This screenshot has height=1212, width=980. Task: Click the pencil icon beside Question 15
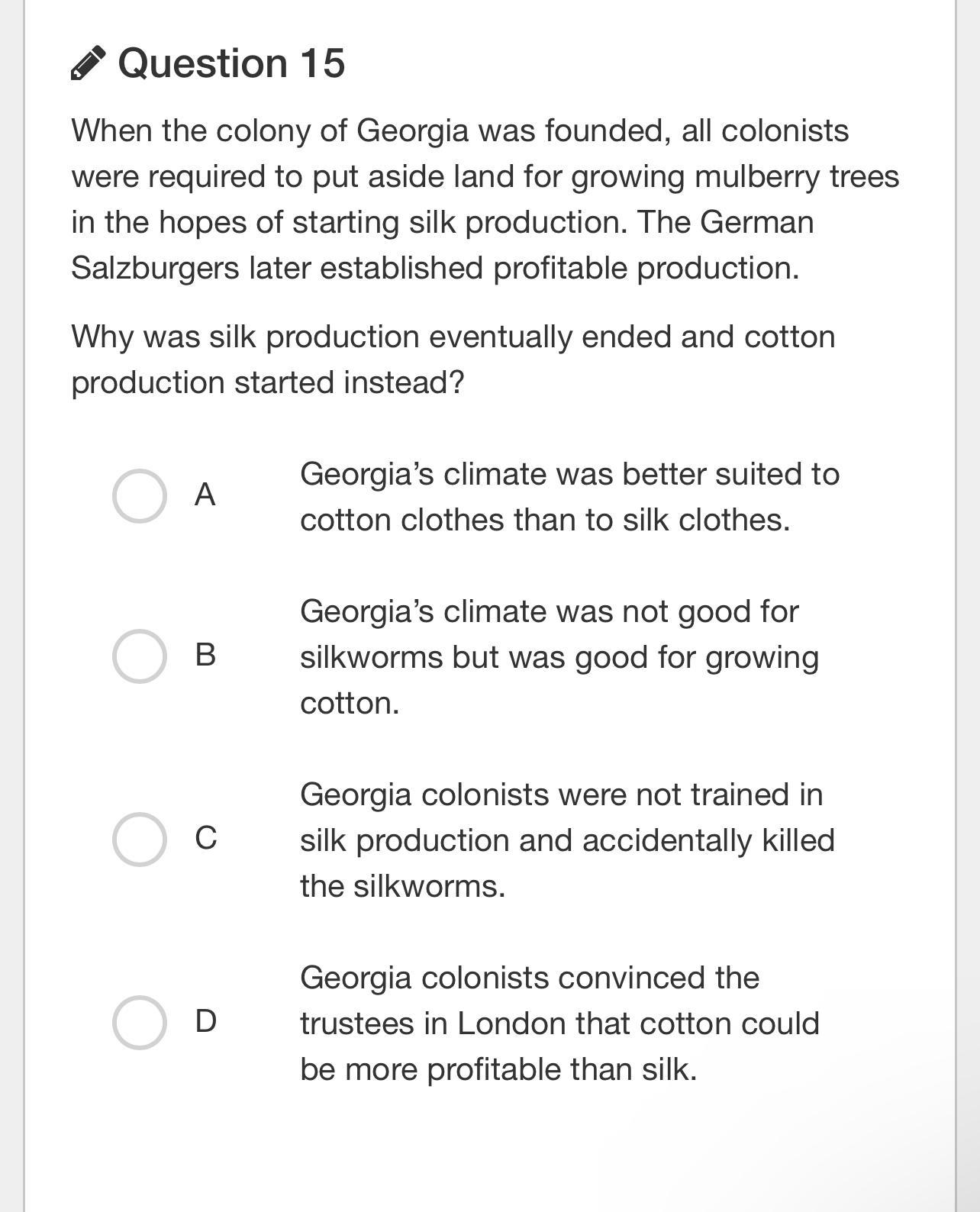(88, 63)
